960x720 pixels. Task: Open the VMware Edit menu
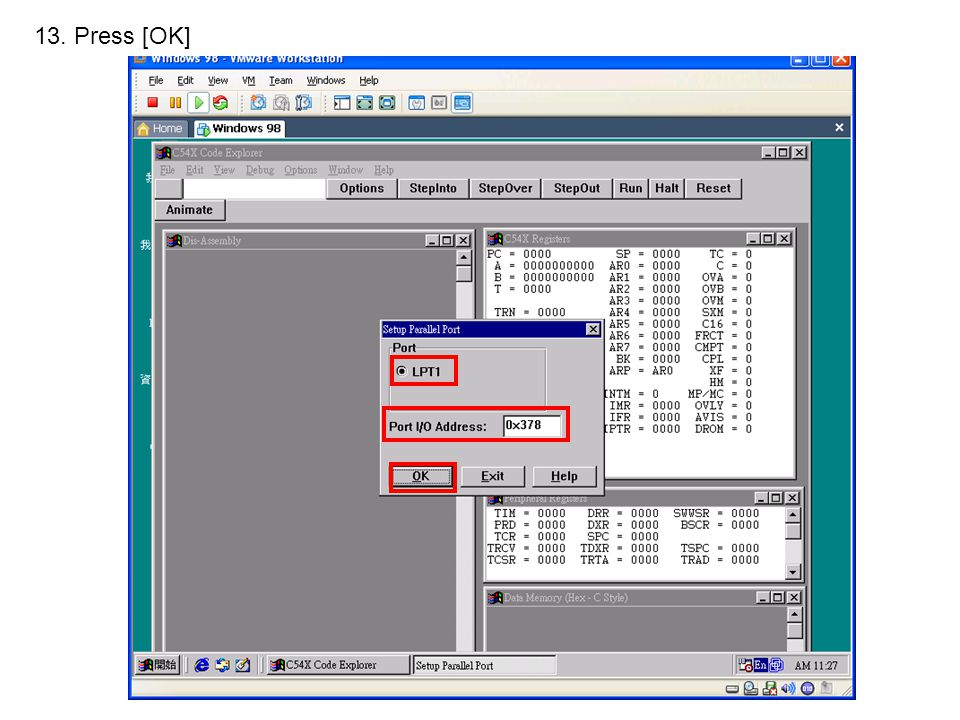pos(185,80)
